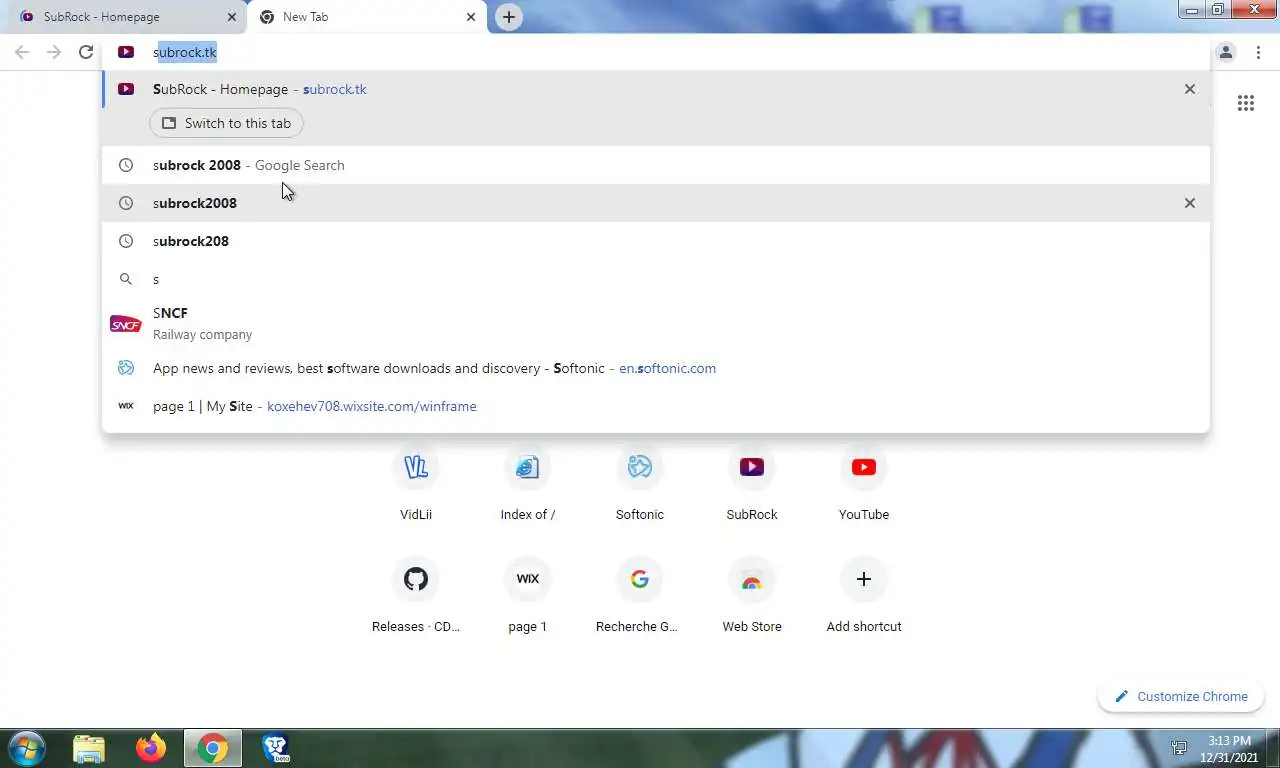Open the Google apps grid
1280x768 pixels.
pos(1246,103)
